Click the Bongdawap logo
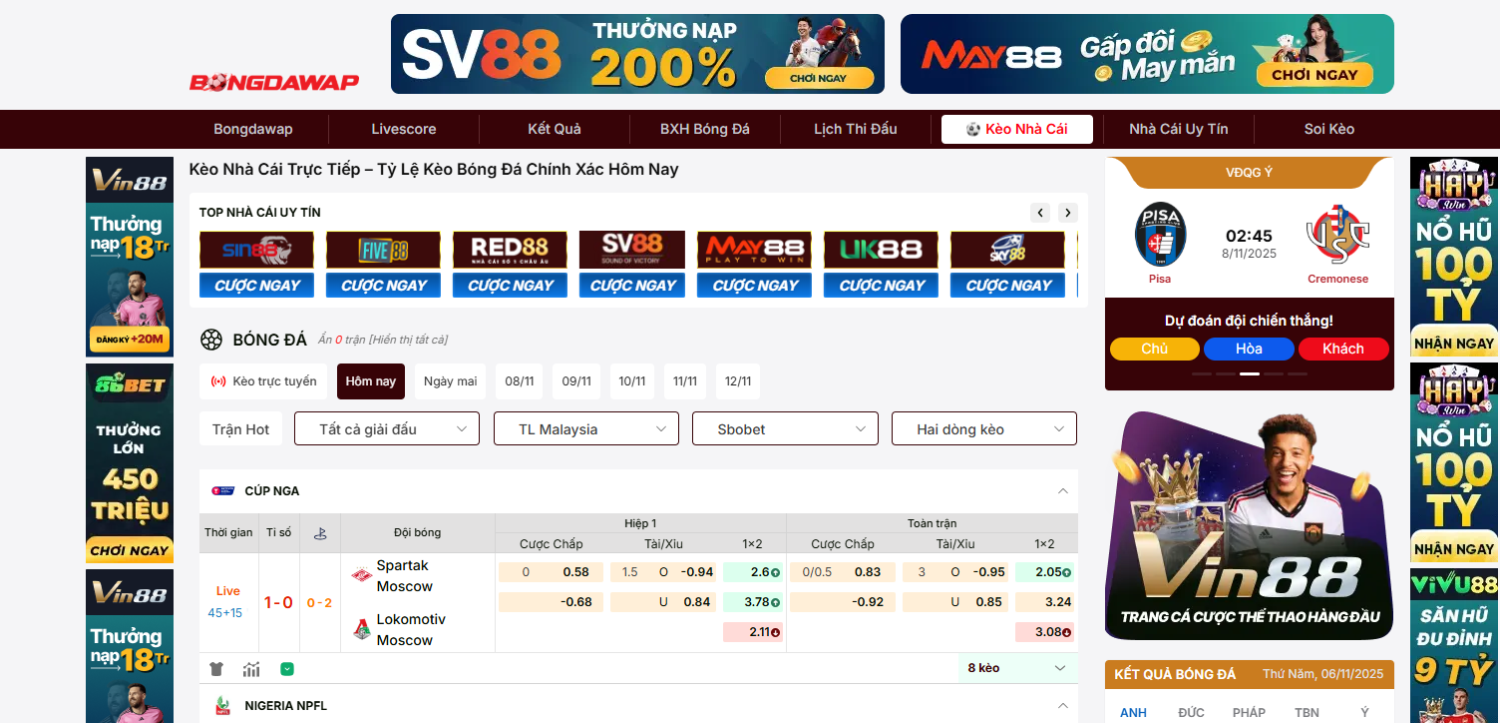The width and height of the screenshot is (1500, 723). [x=274, y=82]
